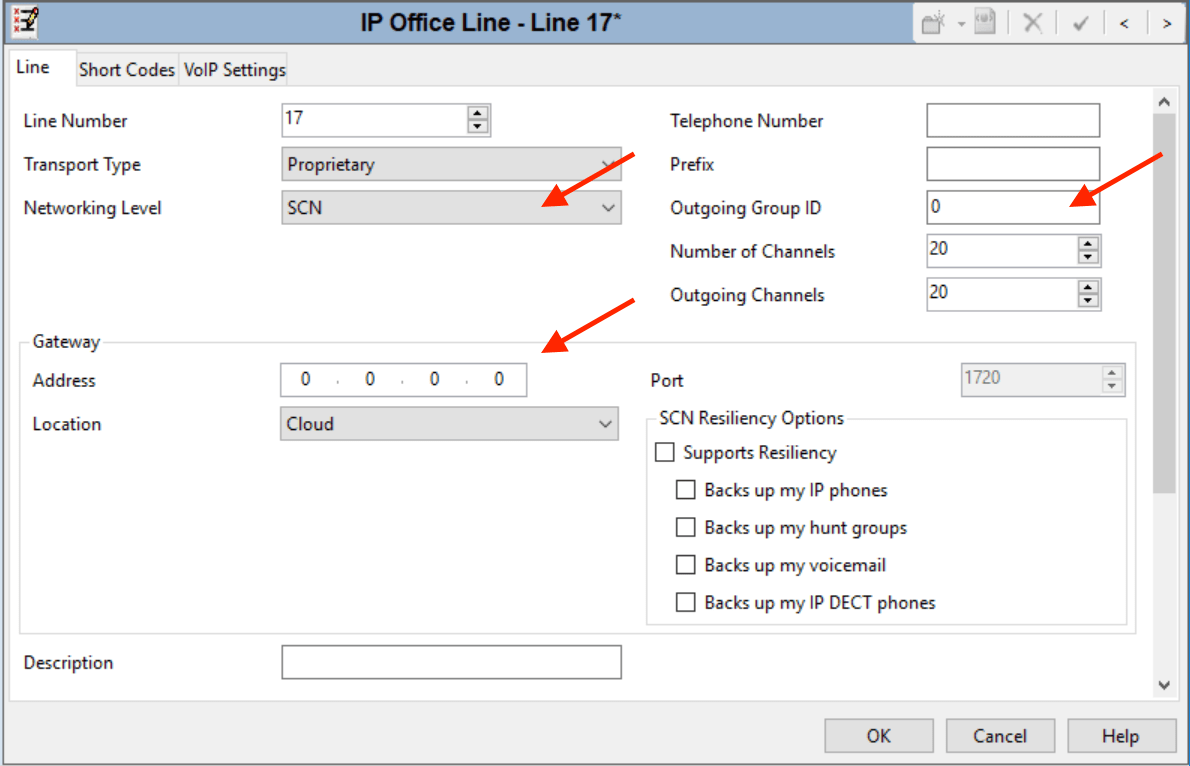Check Backs up my hunt groups
Viewport: 1190px width, 766px height.
(x=685, y=527)
